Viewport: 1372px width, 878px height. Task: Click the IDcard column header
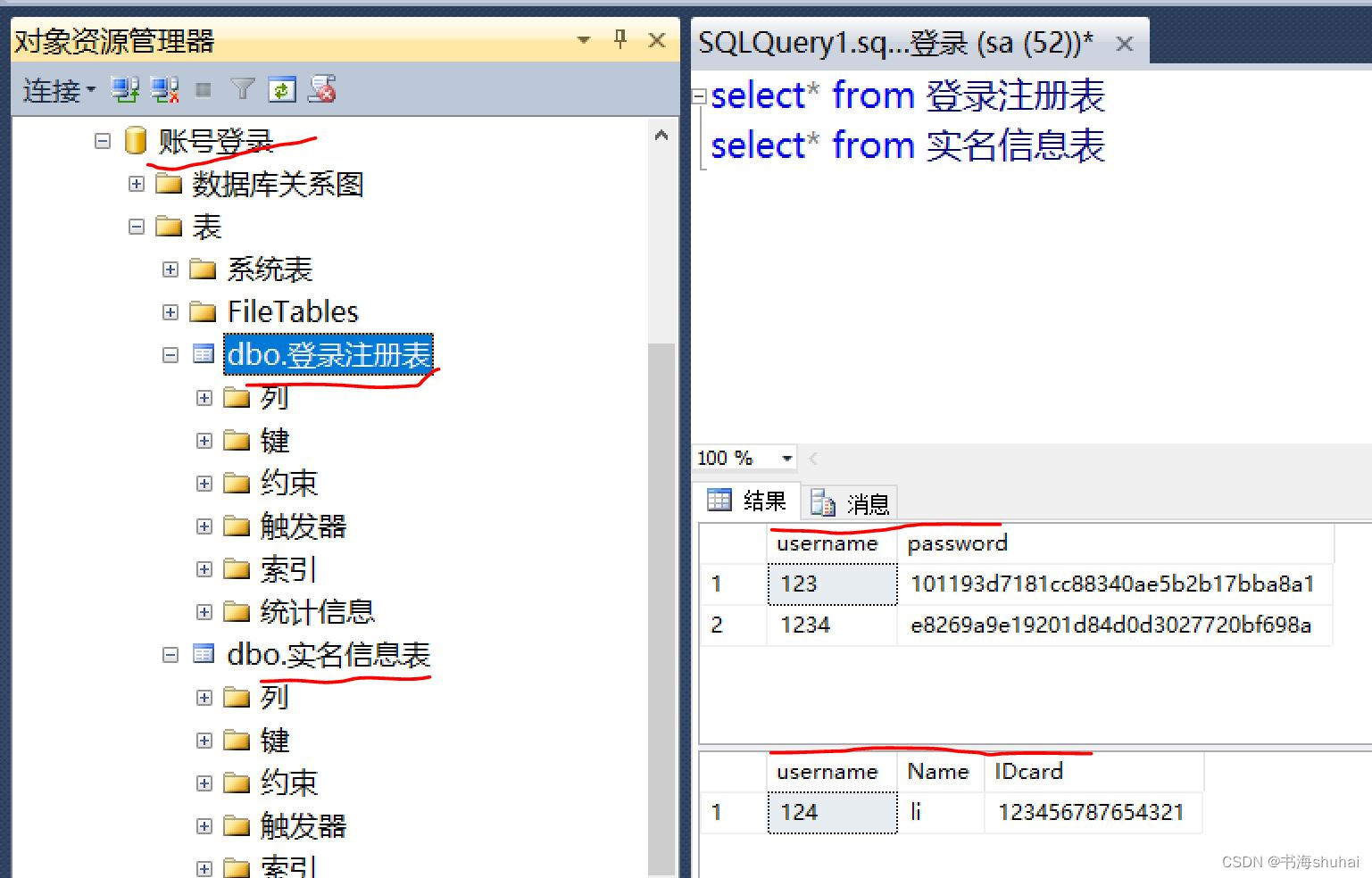(1093, 772)
